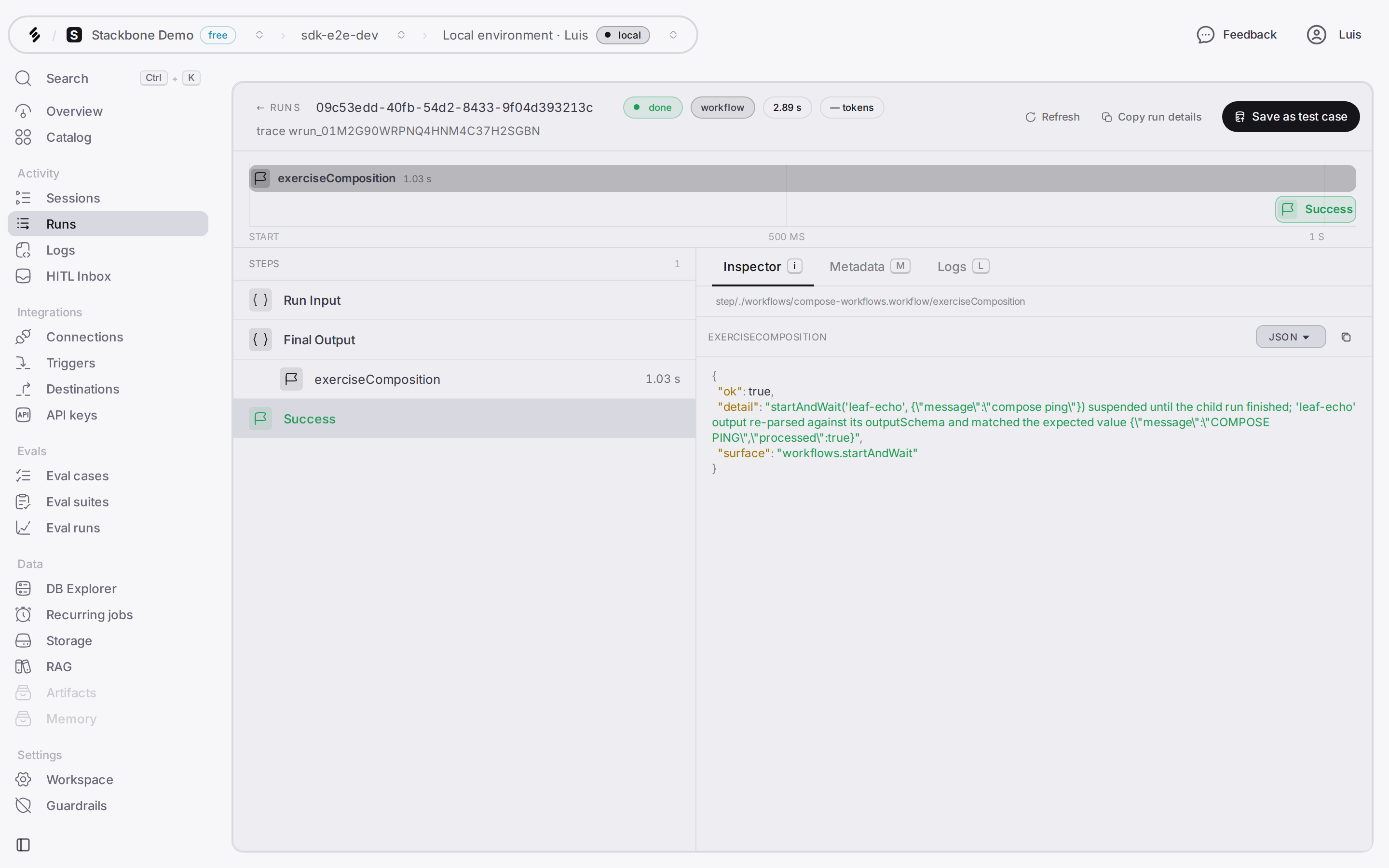Click the Eval suites clipboard icon
The height and width of the screenshot is (868, 1389).
23,502
